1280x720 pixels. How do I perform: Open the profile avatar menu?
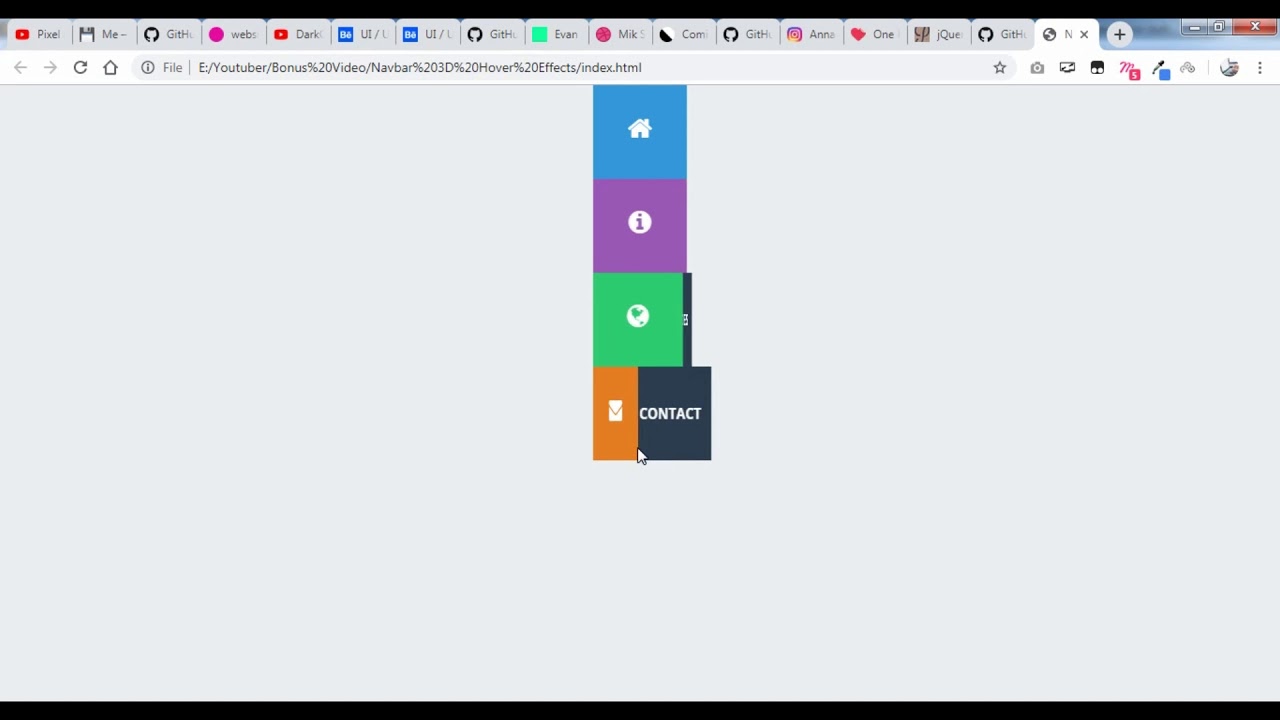coord(1229,67)
